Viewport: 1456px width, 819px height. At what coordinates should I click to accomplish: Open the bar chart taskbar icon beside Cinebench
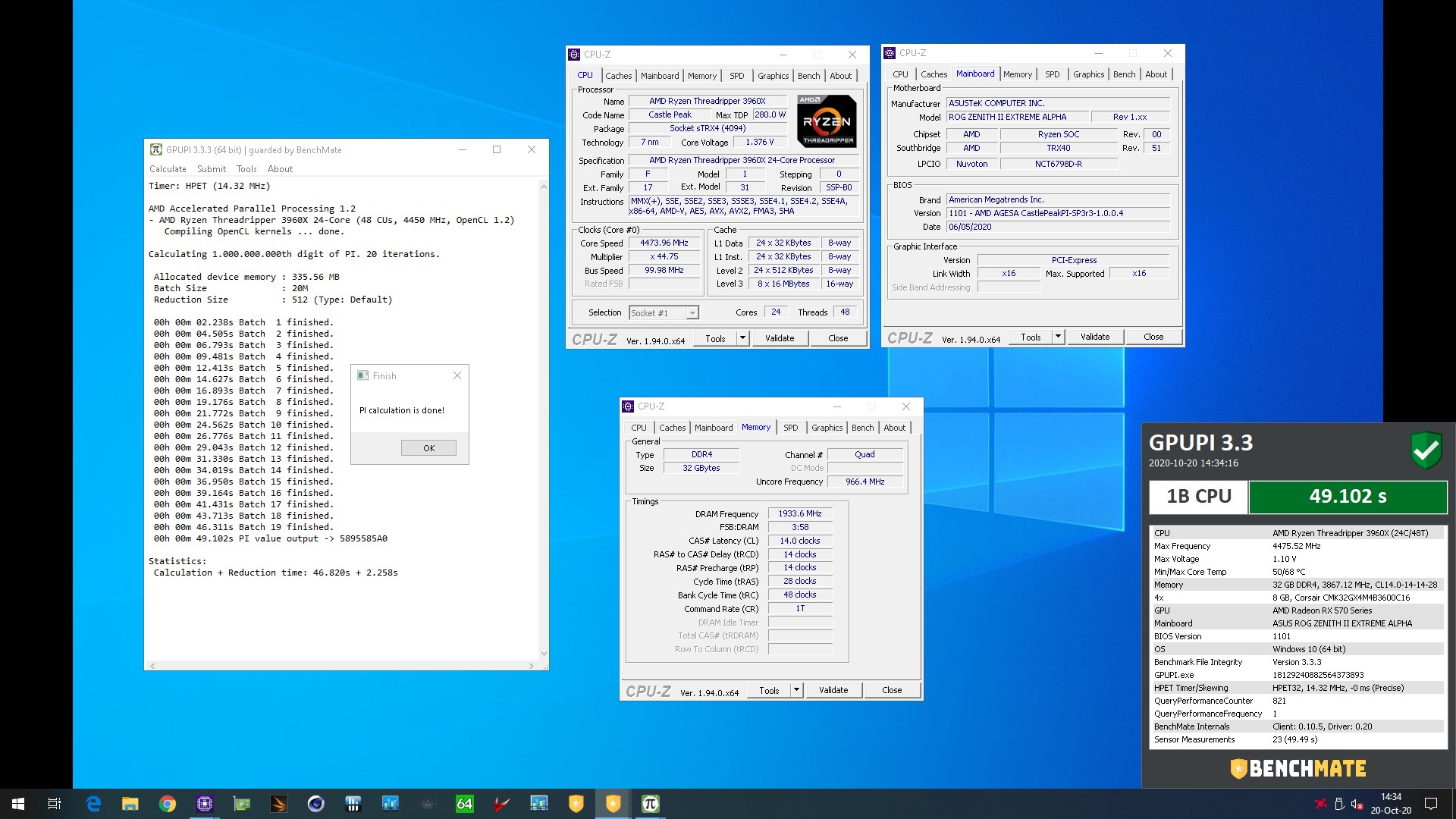[353, 804]
